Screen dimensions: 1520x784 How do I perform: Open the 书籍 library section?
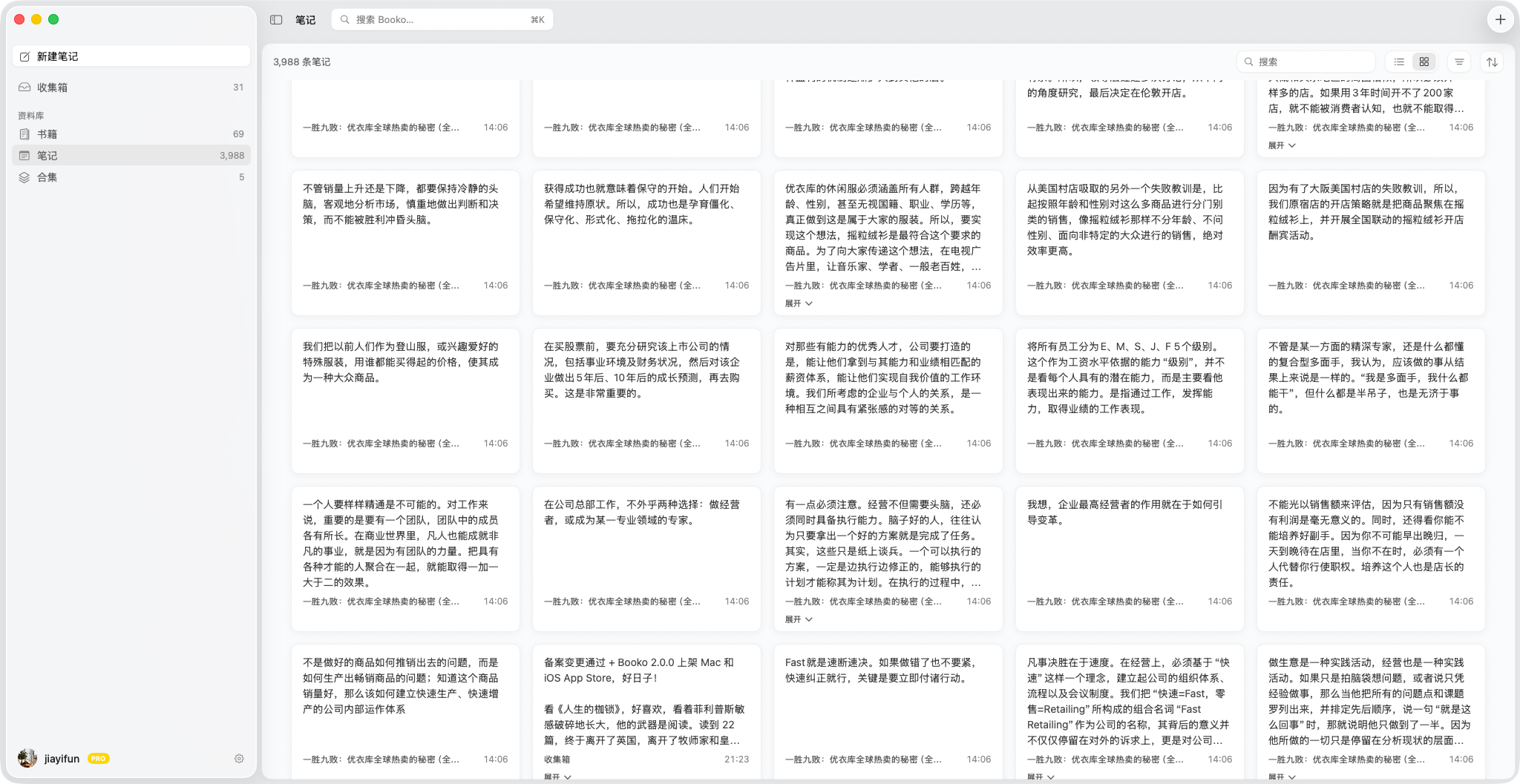click(131, 134)
